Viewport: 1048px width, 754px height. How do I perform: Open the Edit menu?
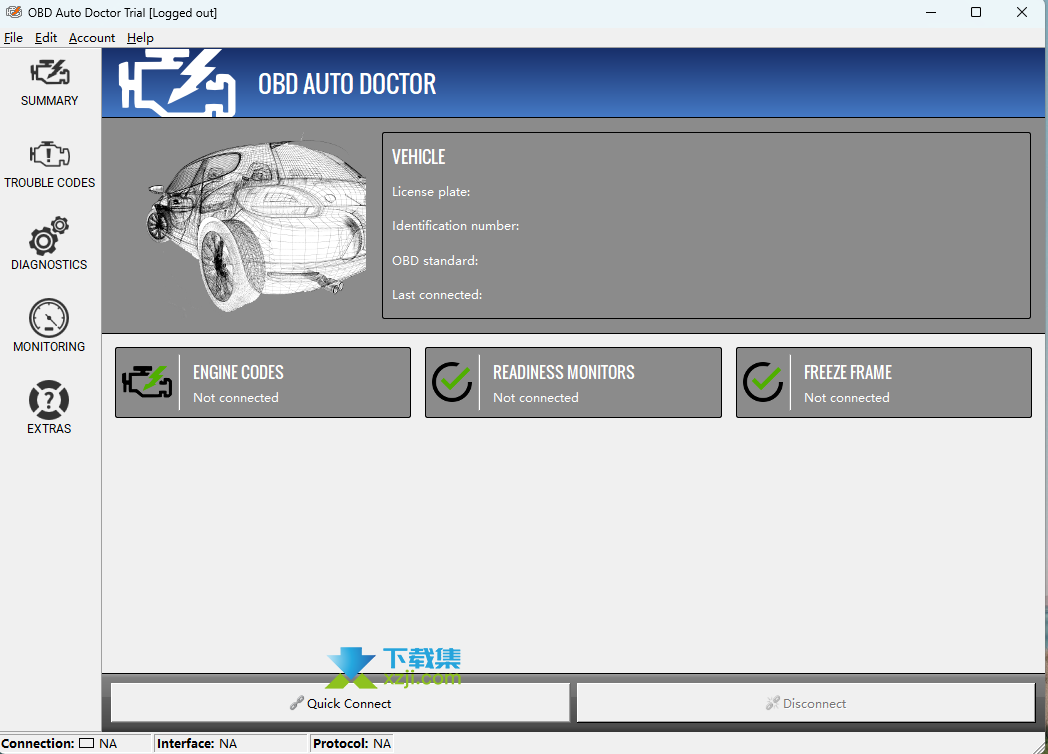pos(46,37)
